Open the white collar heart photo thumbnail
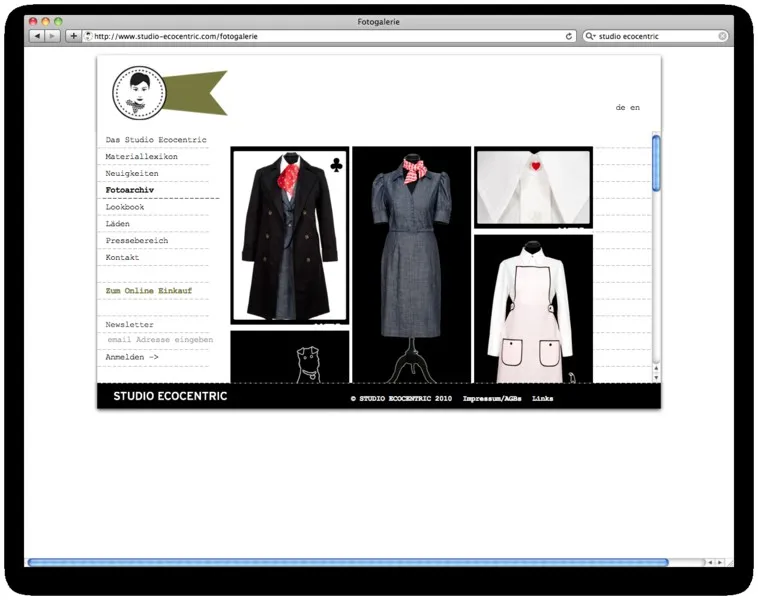Screen dimensions: 758x600 click(533, 187)
